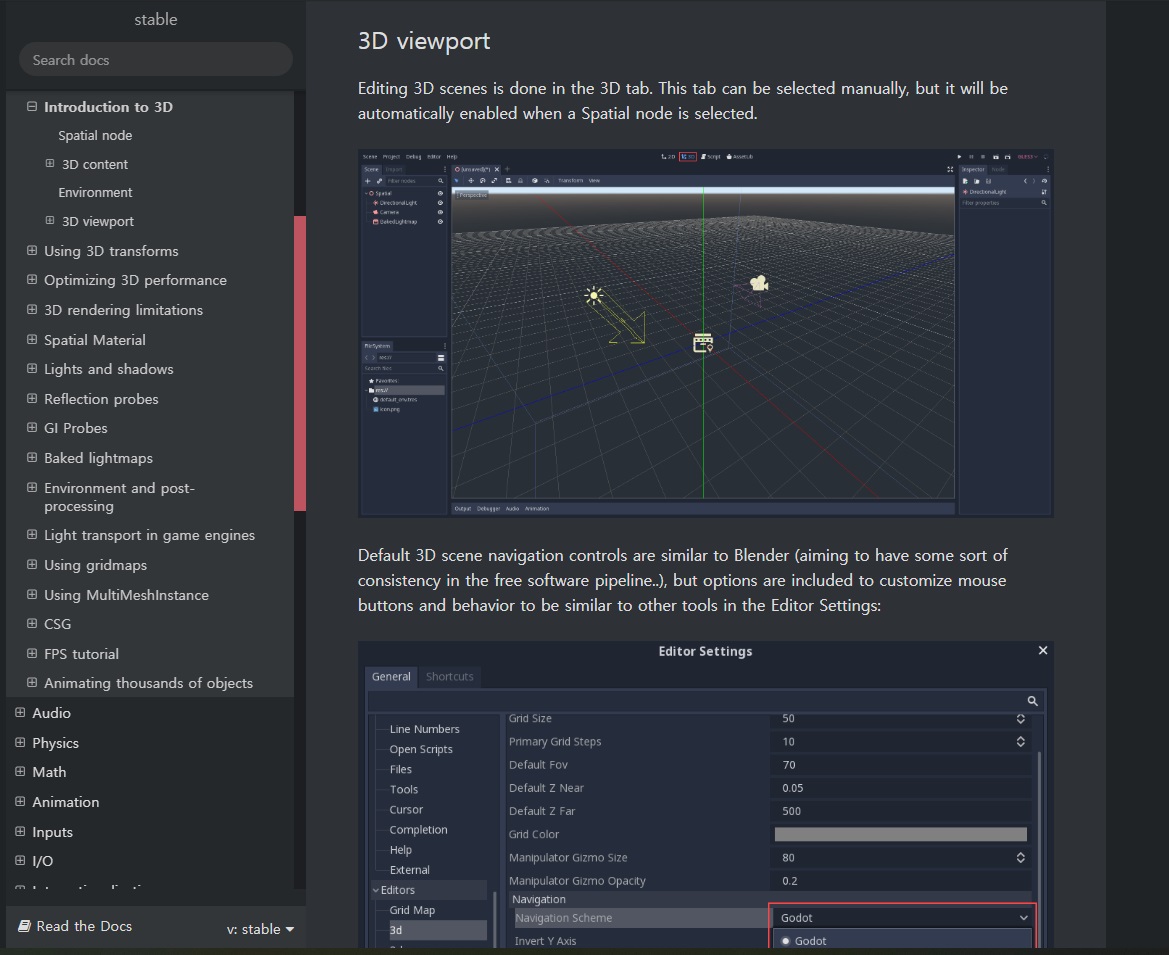Open Animating thousands of objects page

click(148, 683)
